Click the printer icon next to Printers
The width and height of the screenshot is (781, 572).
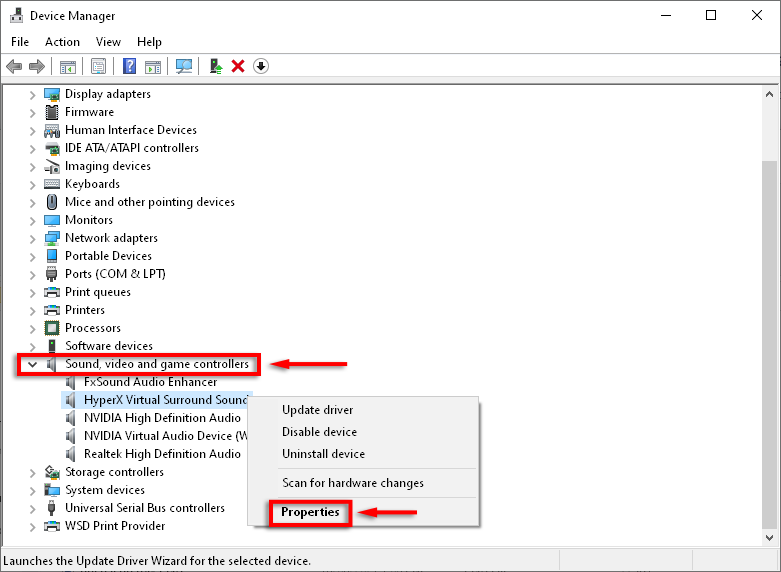tap(52, 310)
